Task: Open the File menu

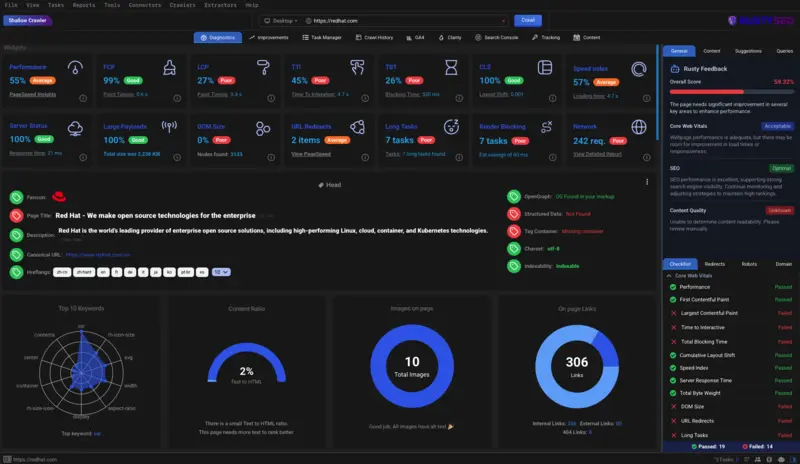Action: click(11, 5)
